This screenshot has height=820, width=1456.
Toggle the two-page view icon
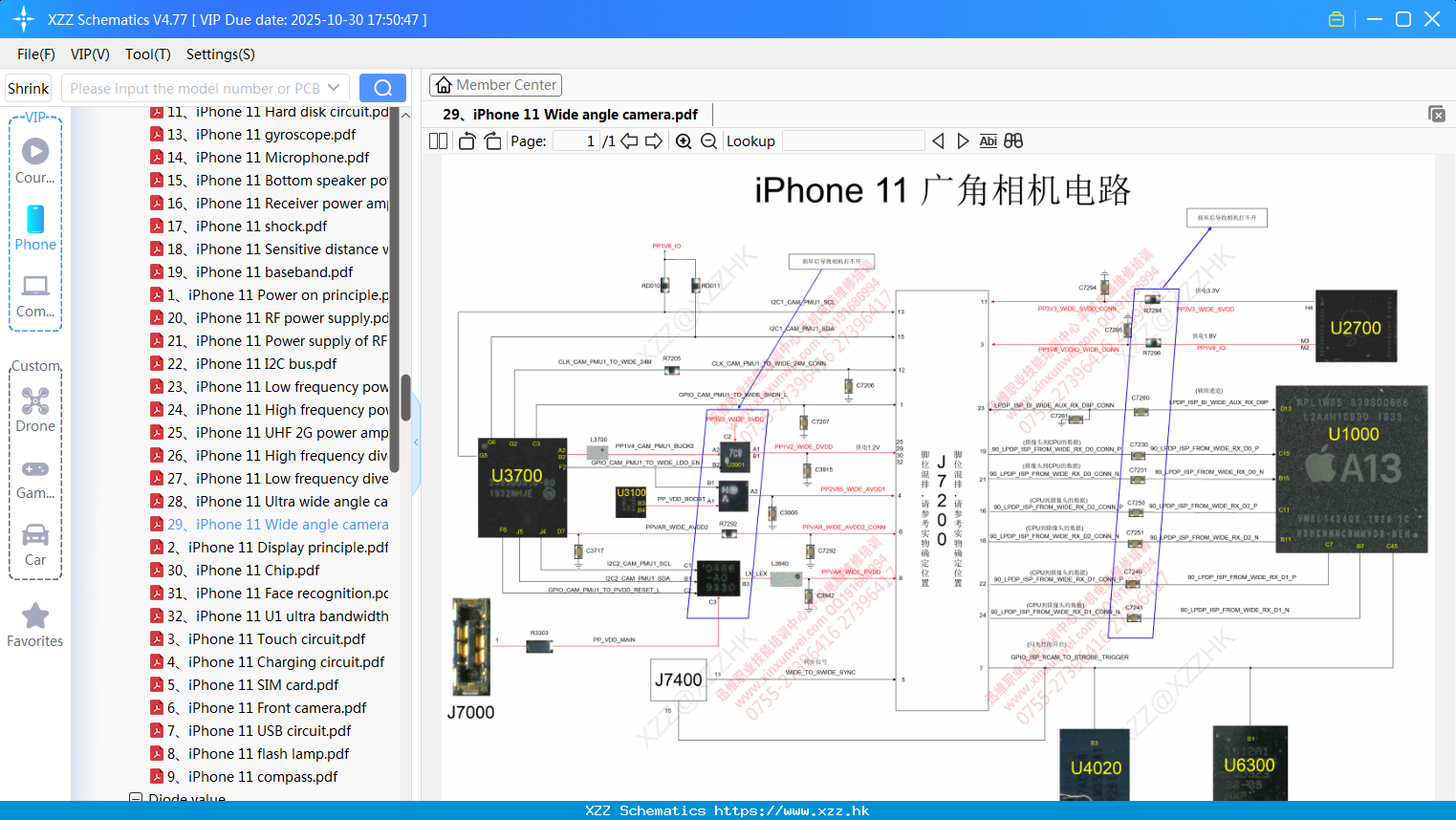click(438, 141)
